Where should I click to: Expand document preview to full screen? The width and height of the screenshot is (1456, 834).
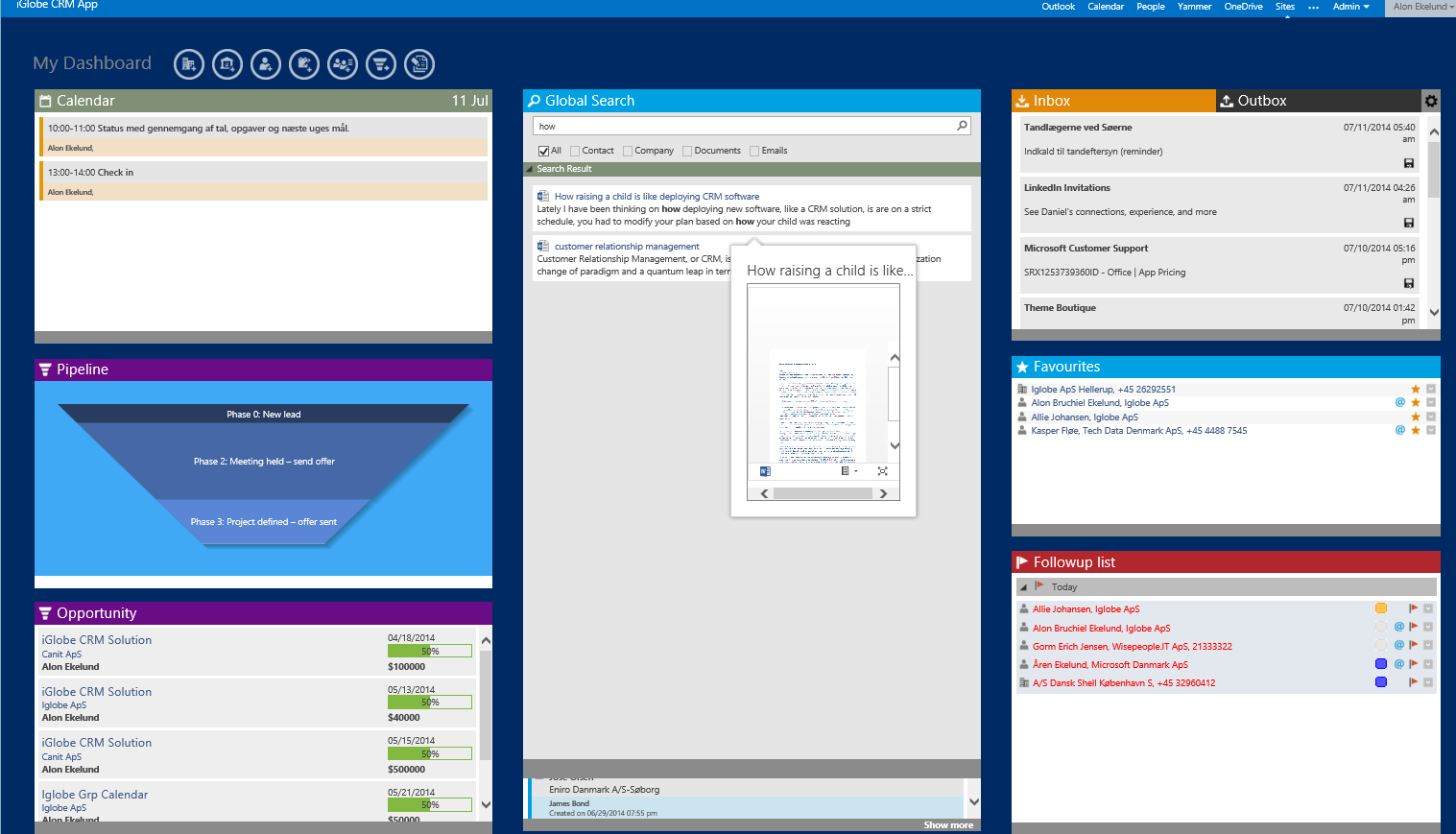(x=882, y=471)
